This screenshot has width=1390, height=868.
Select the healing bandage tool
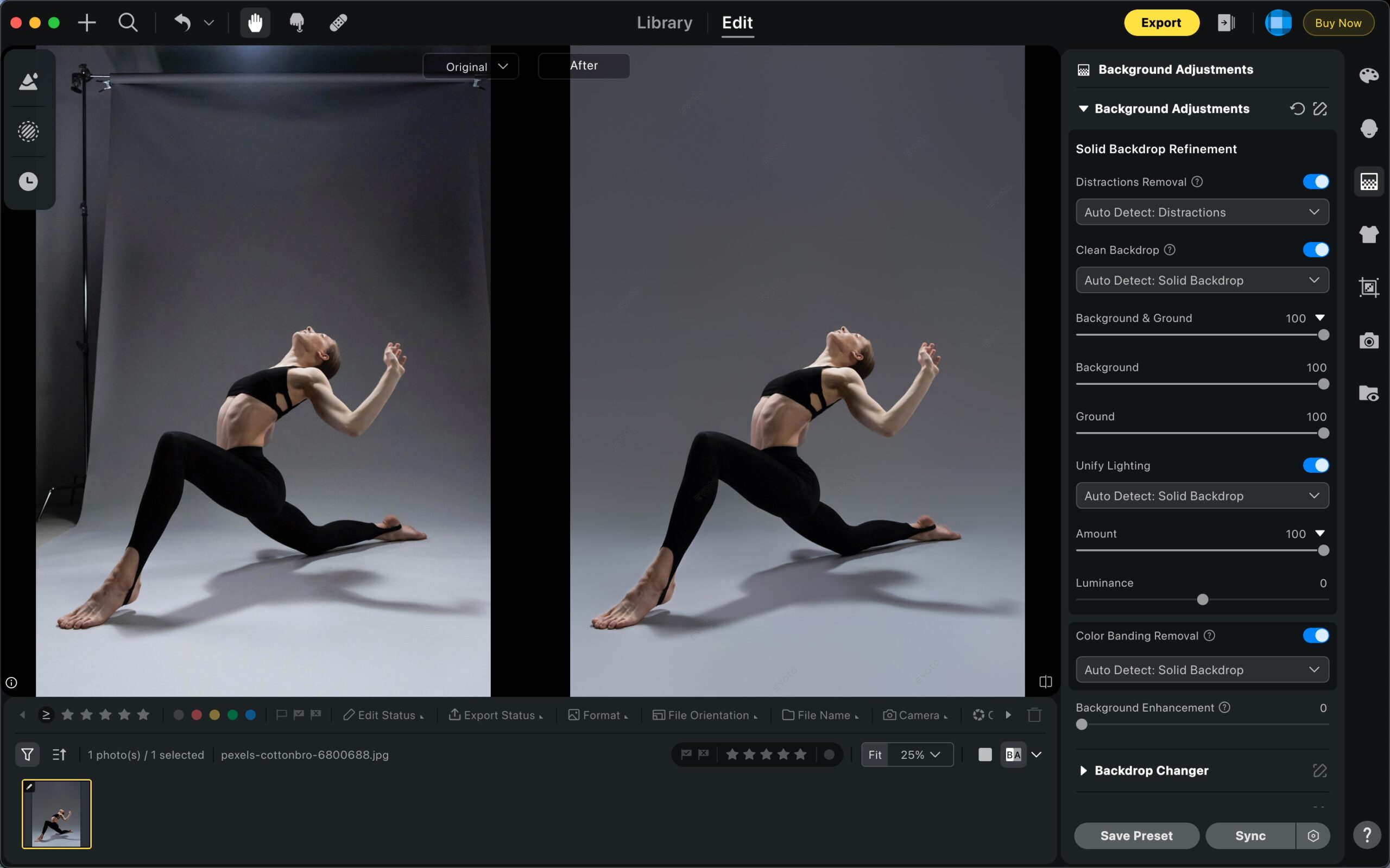point(338,23)
